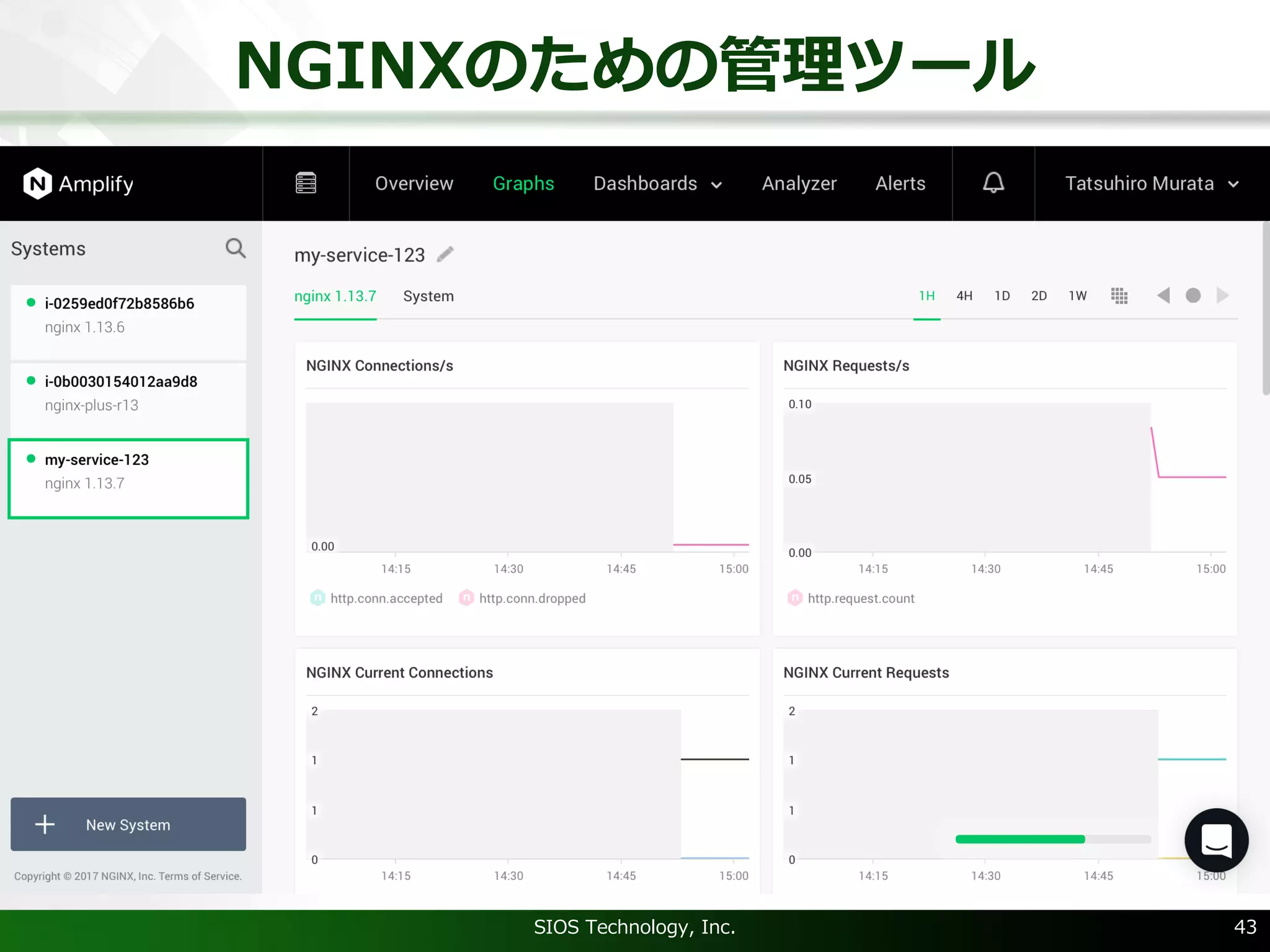Click the NGINX Amplify logo
Screen dimensions: 1270x952
78,184
